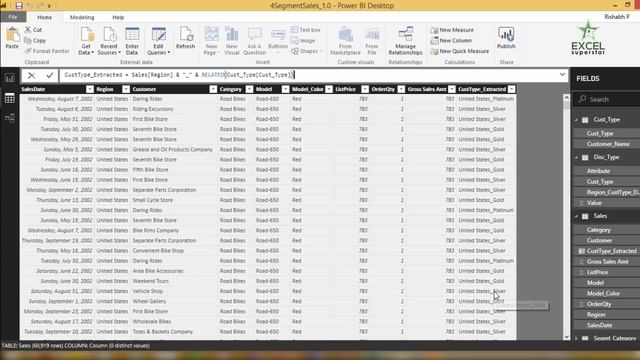
Task: Open Customer column filter dropdown
Action: point(213,89)
